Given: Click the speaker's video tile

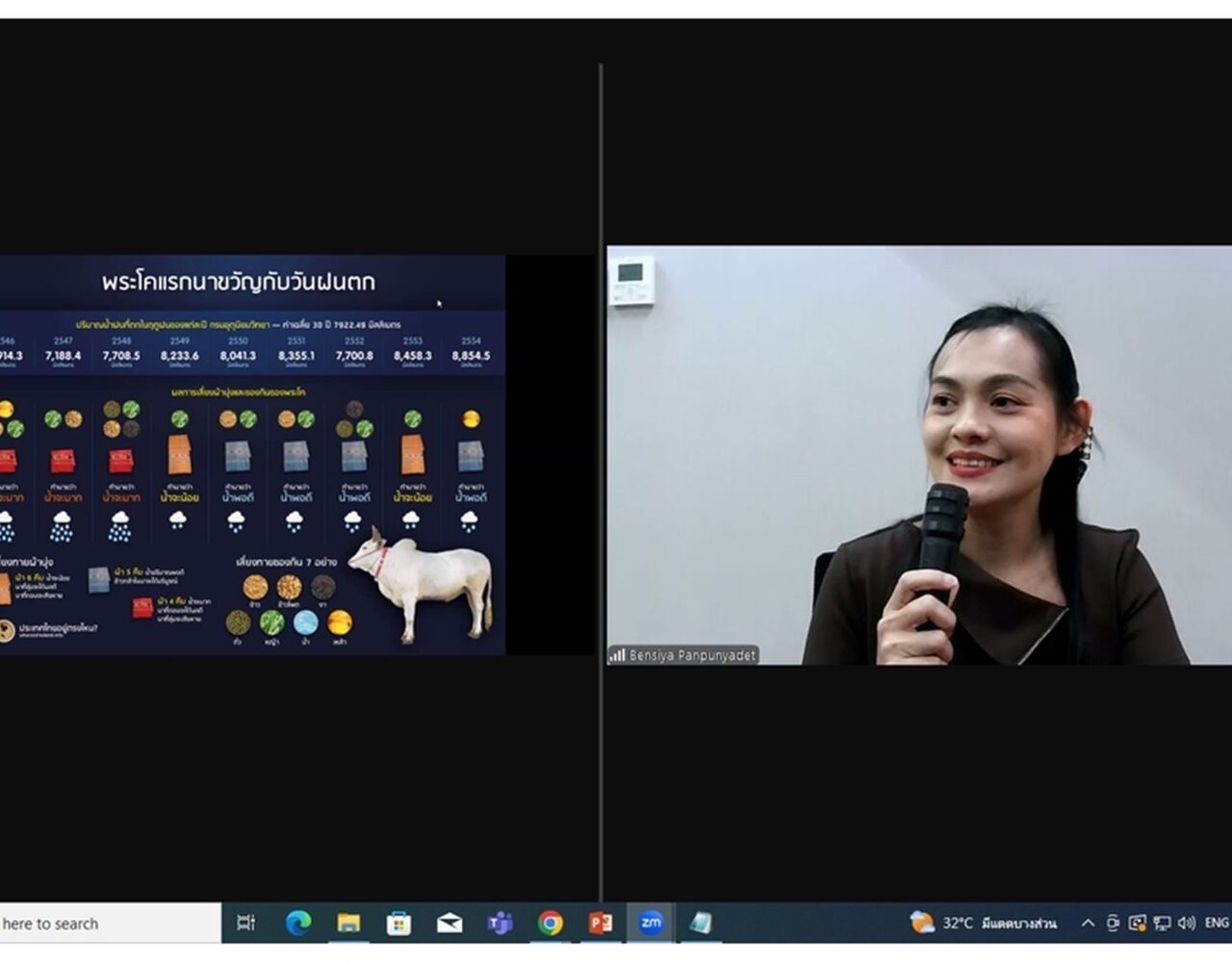Looking at the screenshot, I should tap(919, 455).
